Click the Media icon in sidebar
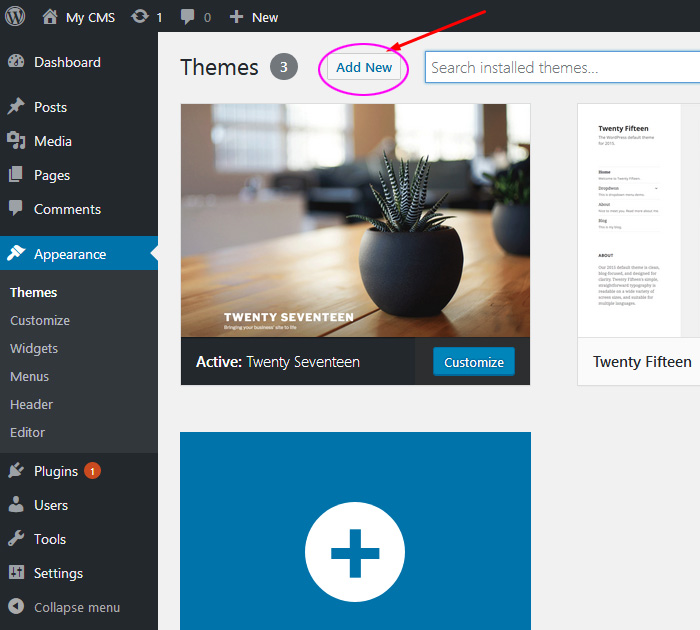This screenshot has height=630, width=700. [x=16, y=141]
